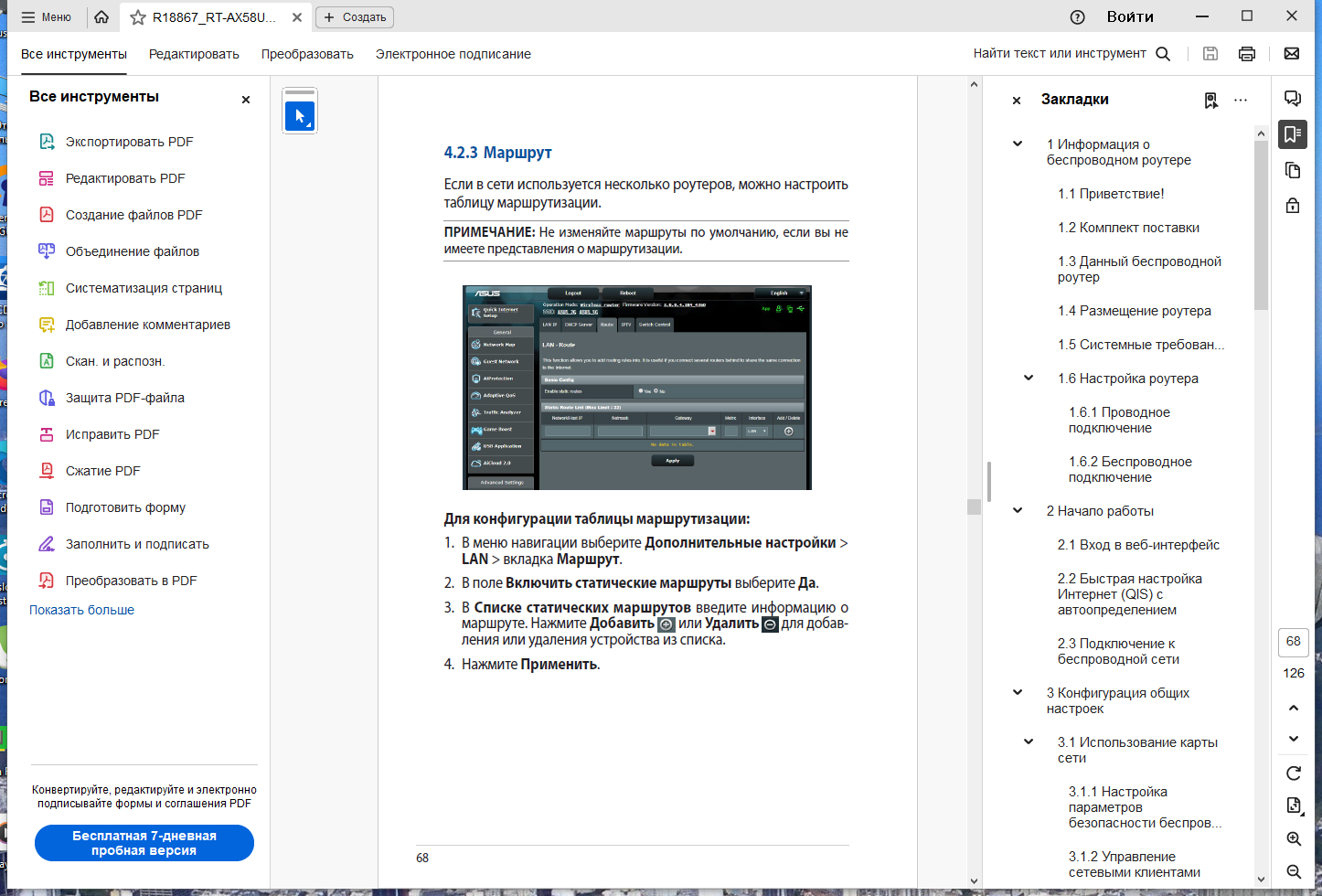
Task: Click Найти текст или инструмент search
Action: coord(1071,53)
